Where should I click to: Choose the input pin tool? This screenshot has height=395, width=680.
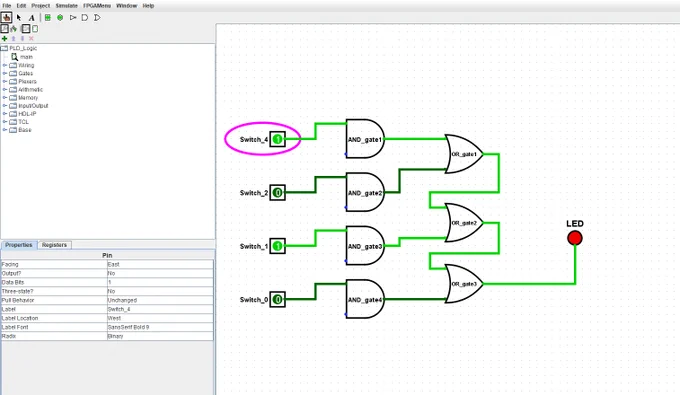pyautogui.click(x=48, y=17)
